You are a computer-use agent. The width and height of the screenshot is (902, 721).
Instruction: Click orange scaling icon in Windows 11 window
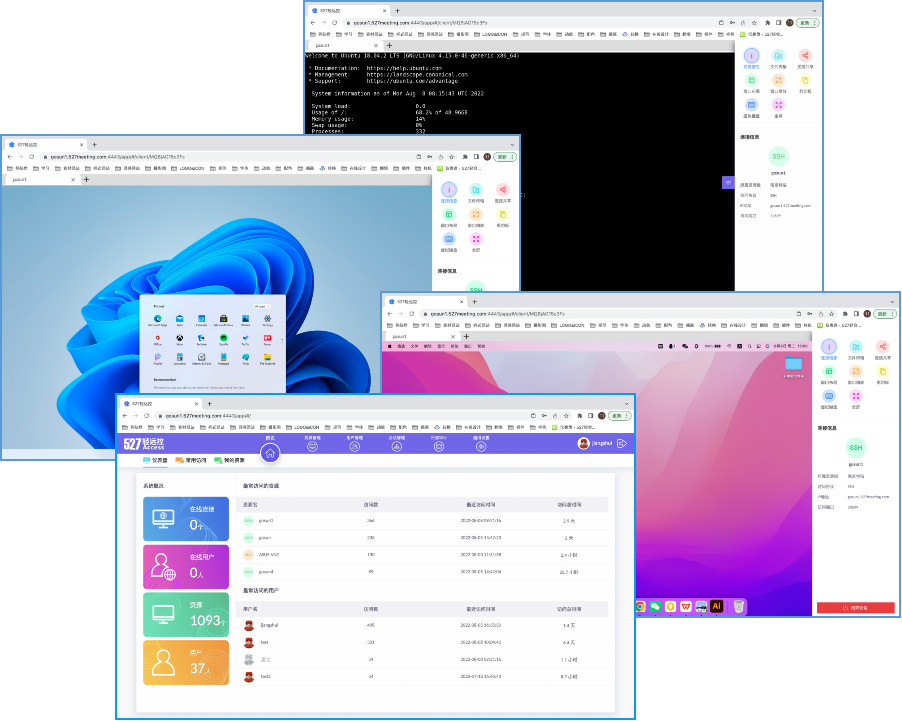pos(476,215)
